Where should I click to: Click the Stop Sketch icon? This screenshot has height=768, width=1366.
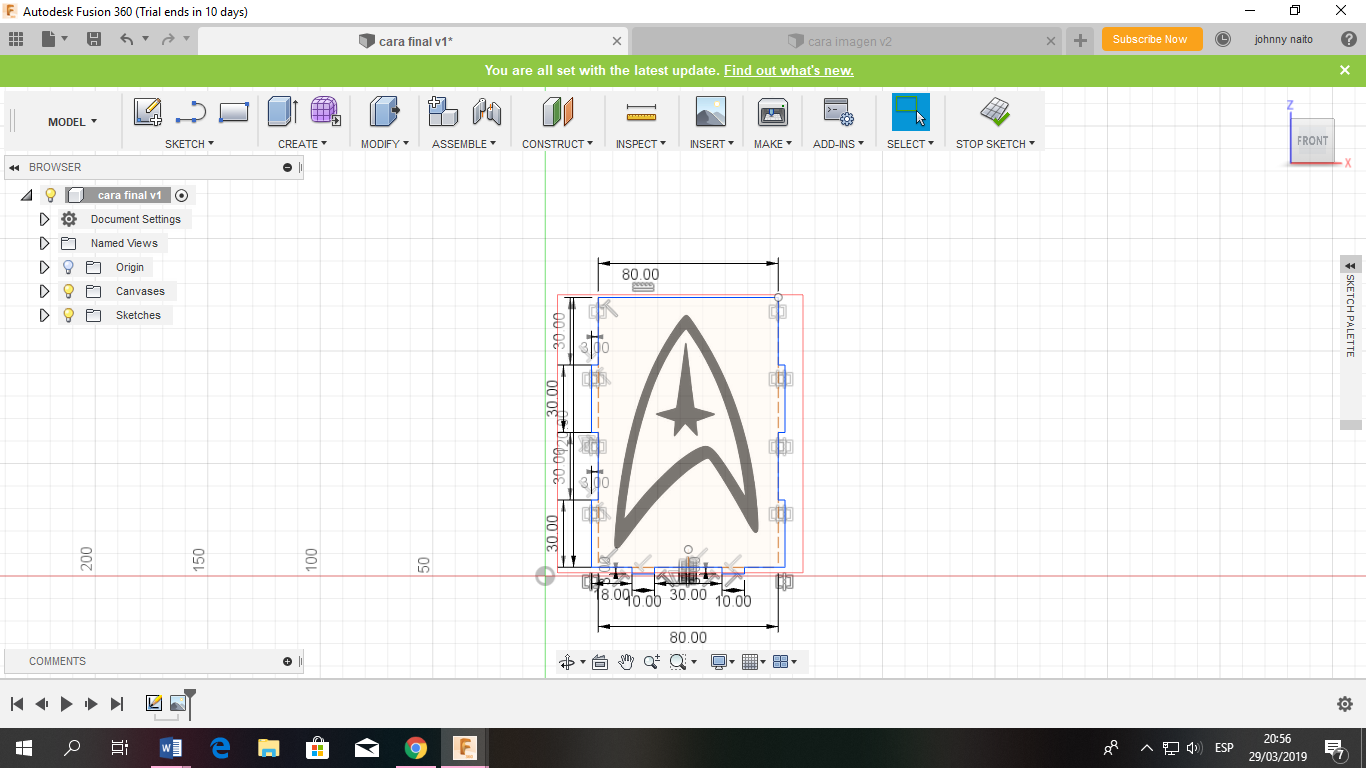[994, 111]
